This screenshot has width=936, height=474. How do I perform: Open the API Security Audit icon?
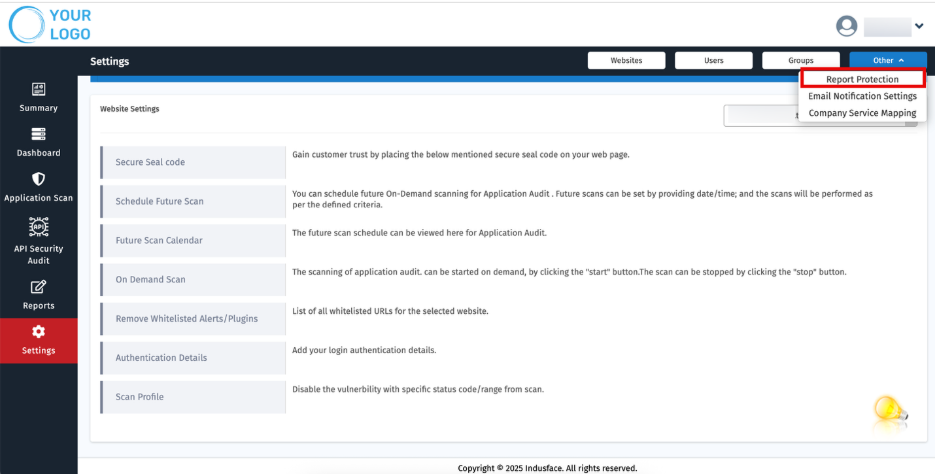point(38,227)
